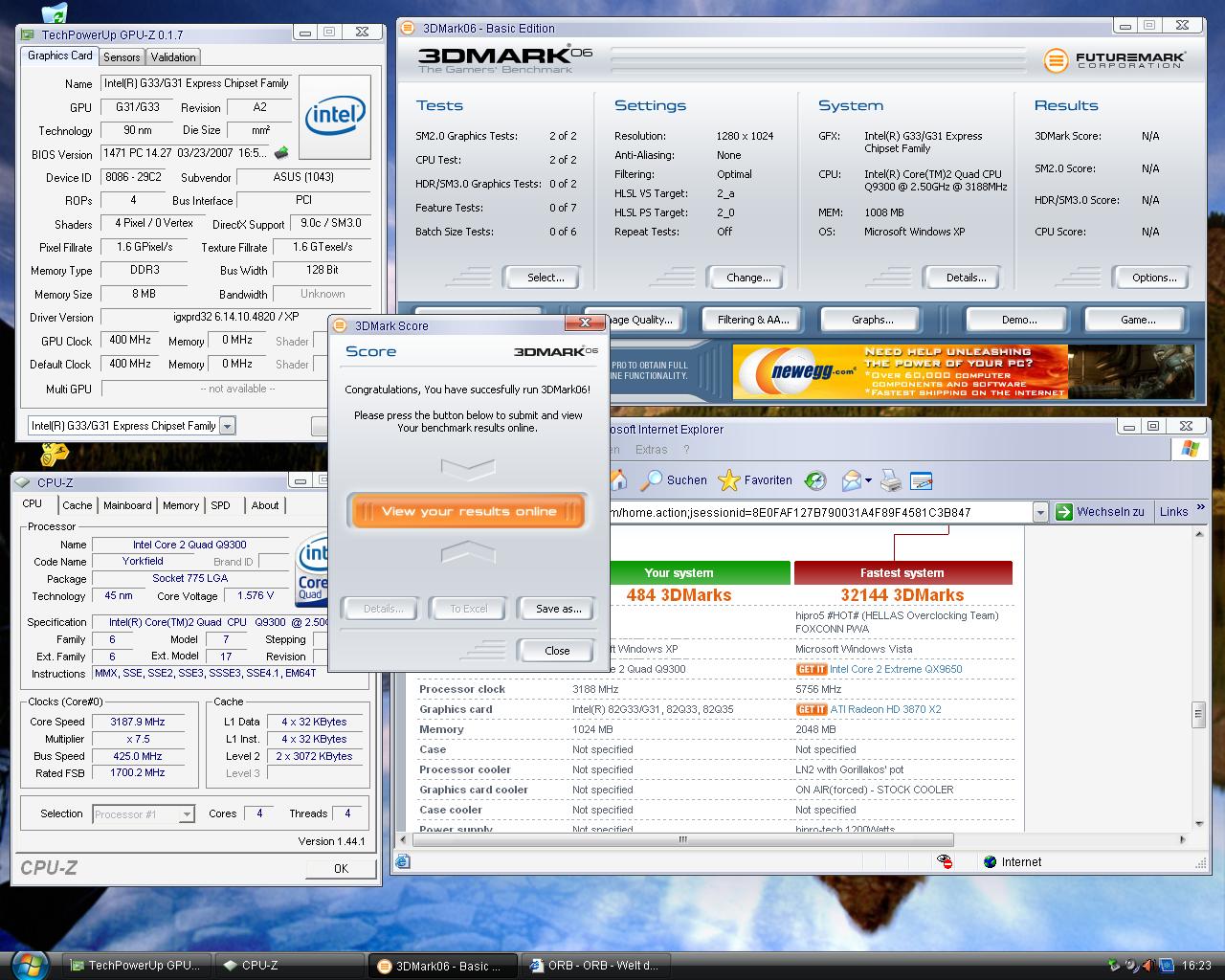
Task: Click the Internet Explorer address bar field
Action: [x=820, y=512]
